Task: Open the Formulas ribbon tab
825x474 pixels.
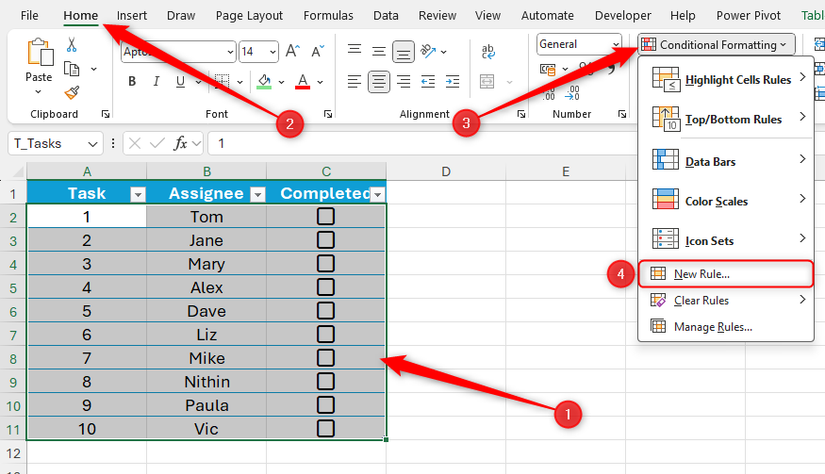Action: point(328,16)
